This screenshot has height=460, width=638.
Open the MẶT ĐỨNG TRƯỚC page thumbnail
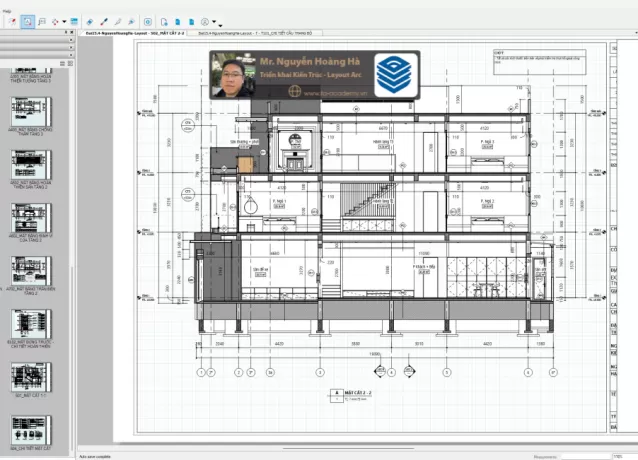click(x=31, y=324)
